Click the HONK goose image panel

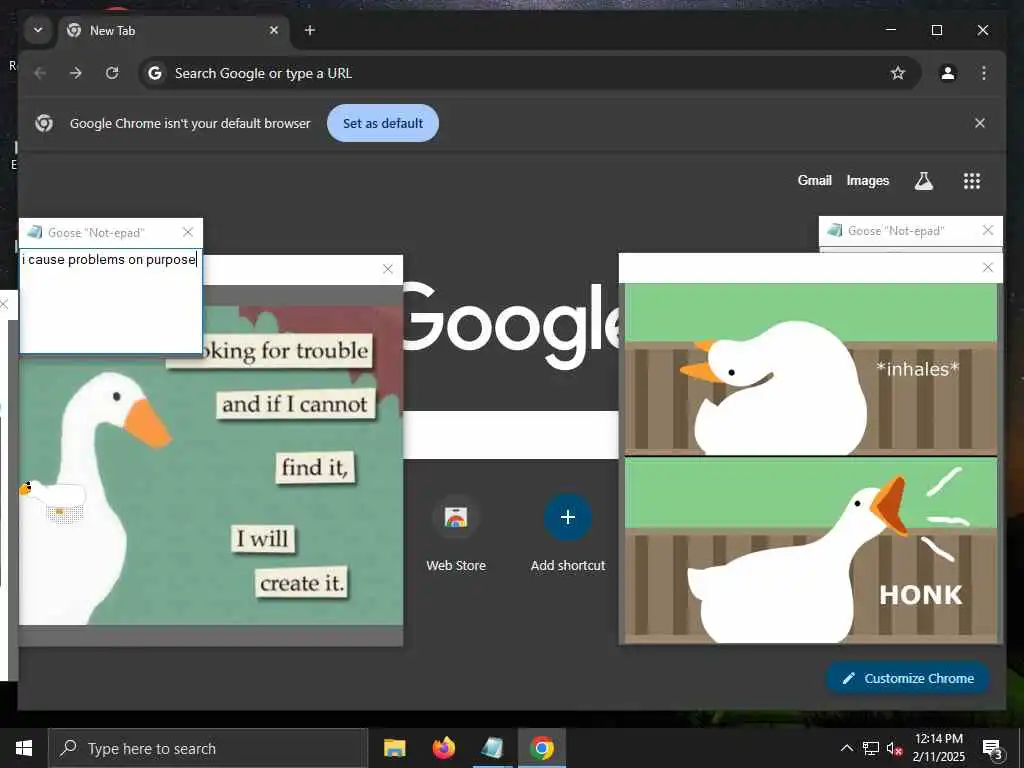click(811, 550)
